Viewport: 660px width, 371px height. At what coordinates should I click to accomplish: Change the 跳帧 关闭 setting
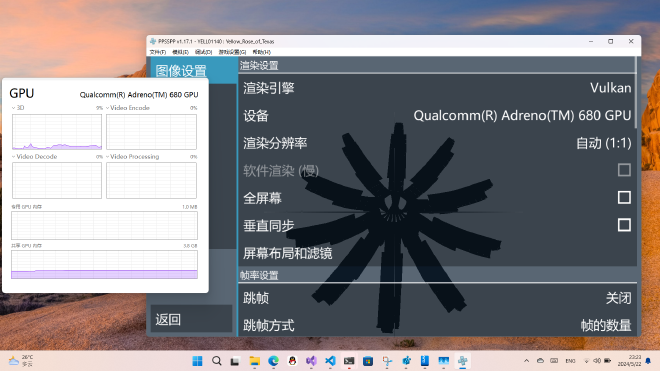[437, 298]
